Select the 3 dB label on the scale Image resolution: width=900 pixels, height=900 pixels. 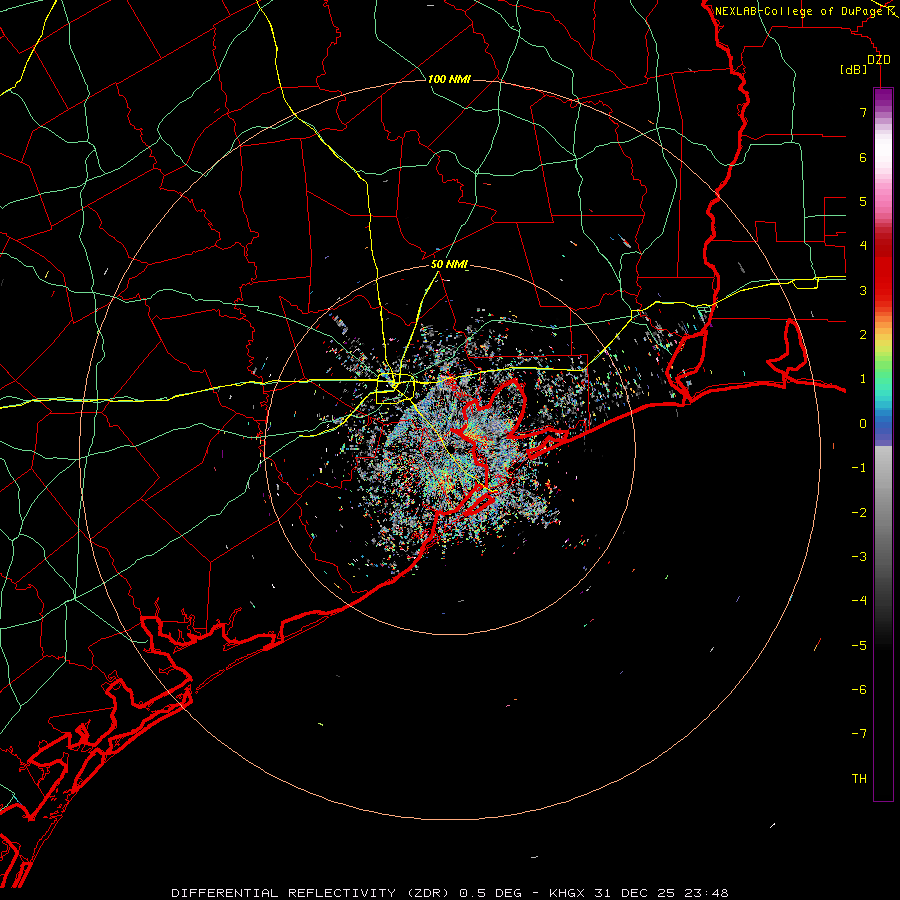(863, 290)
